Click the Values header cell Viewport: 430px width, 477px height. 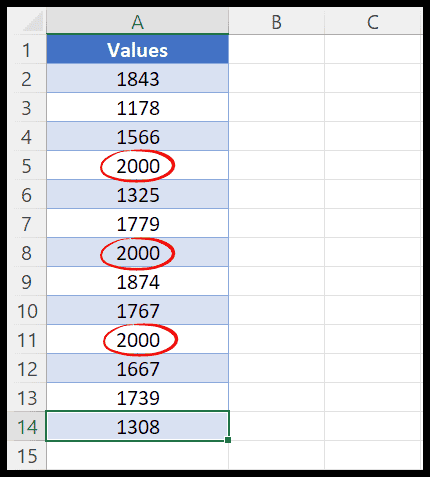[138, 49]
